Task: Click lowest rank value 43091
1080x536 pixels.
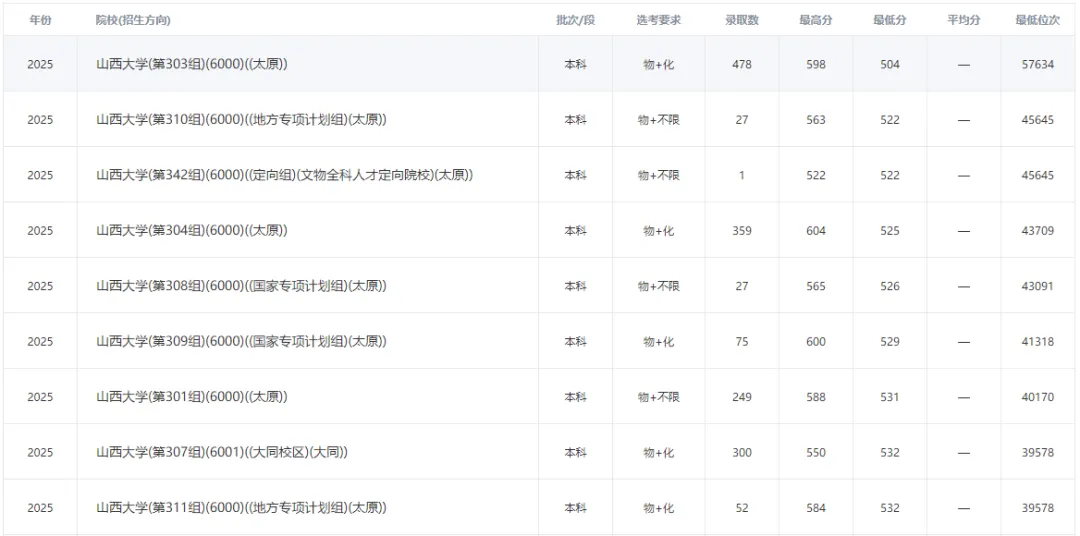Action: click(x=1037, y=286)
